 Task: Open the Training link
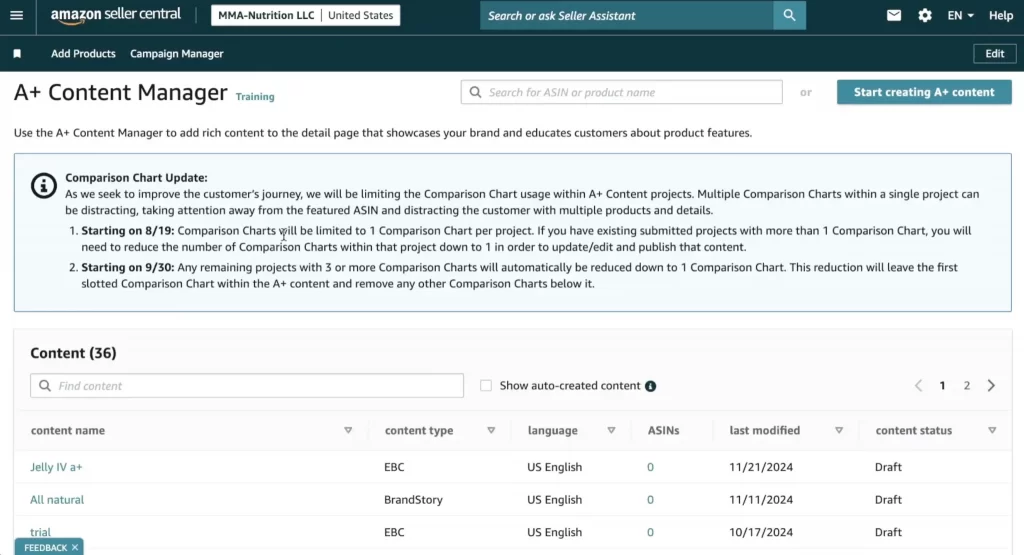click(255, 97)
